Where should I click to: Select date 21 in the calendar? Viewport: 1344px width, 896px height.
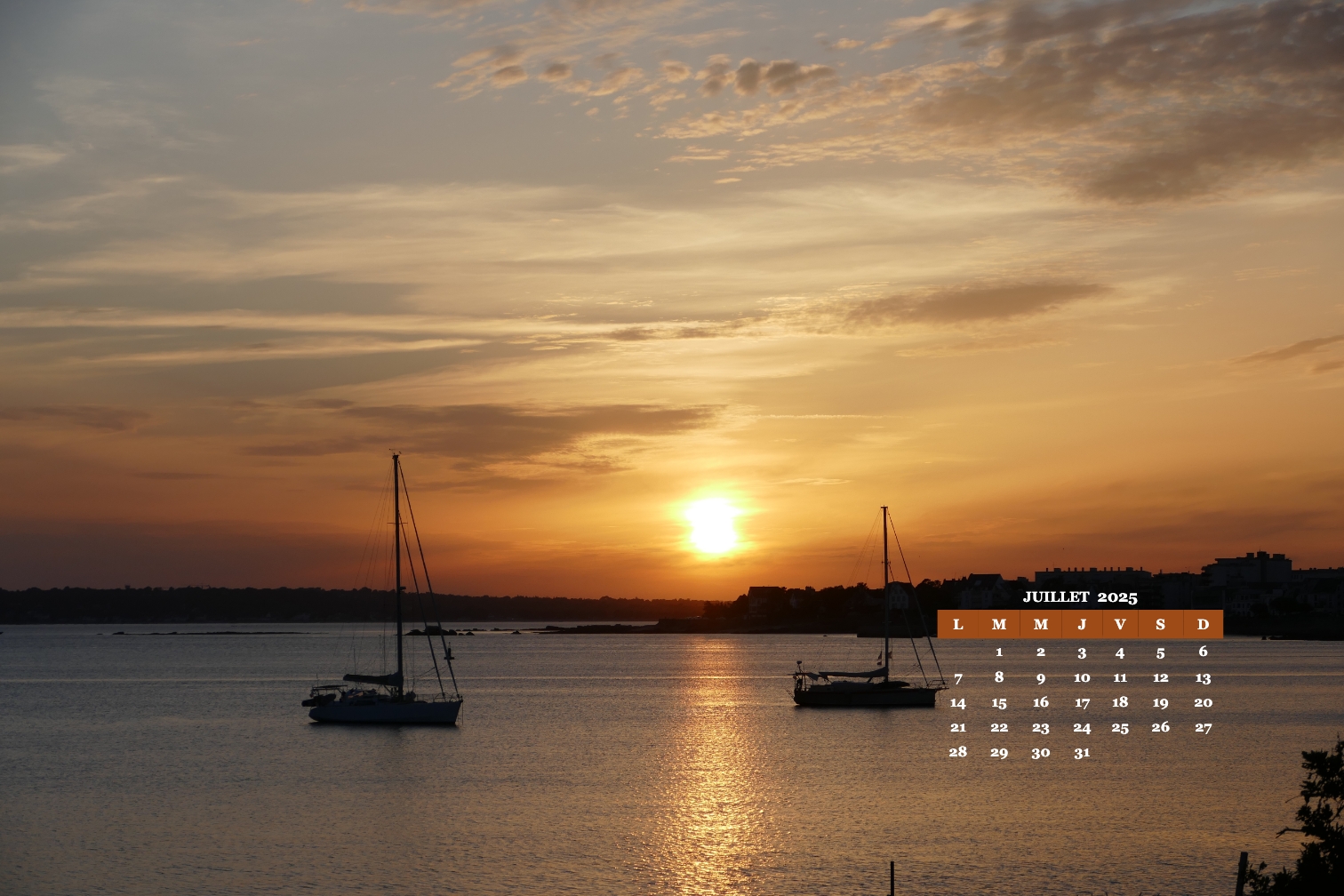coord(958,726)
